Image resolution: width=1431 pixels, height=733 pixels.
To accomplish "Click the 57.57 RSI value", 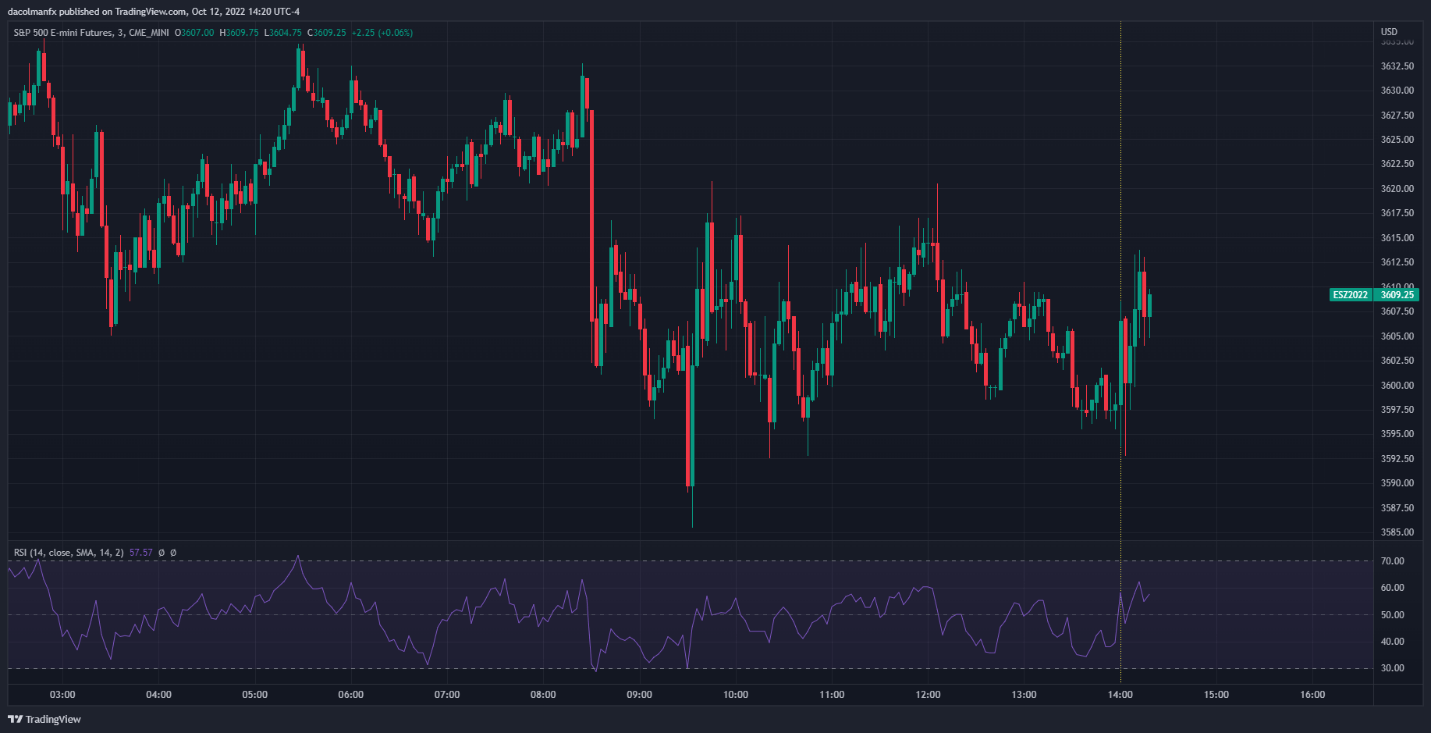I will (x=141, y=552).
